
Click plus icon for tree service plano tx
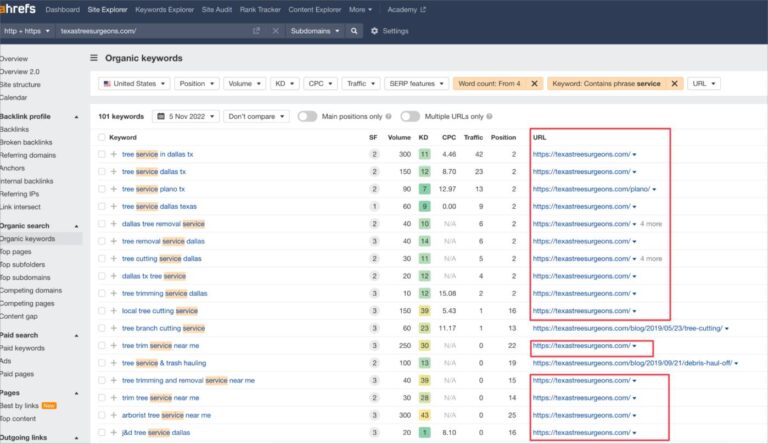point(114,189)
